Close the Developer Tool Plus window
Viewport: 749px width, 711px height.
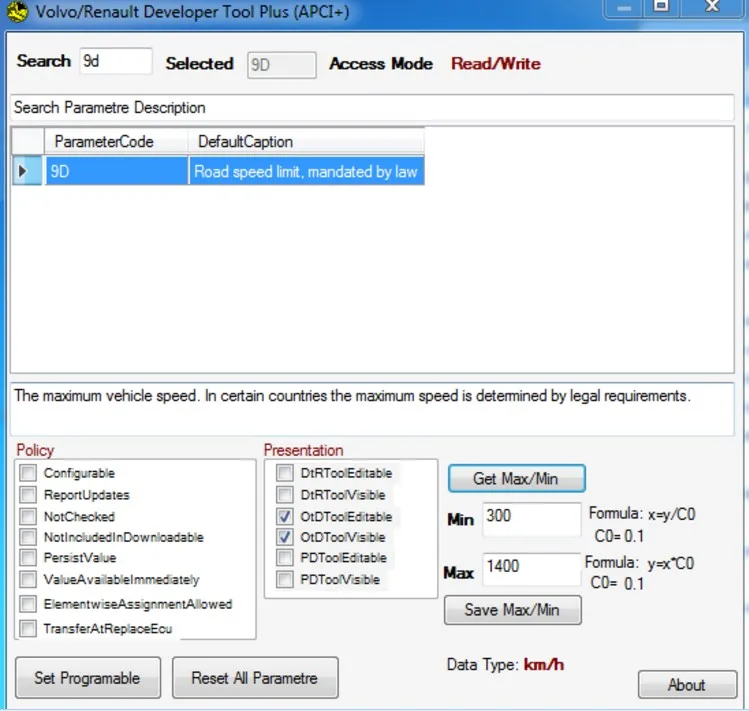712,8
